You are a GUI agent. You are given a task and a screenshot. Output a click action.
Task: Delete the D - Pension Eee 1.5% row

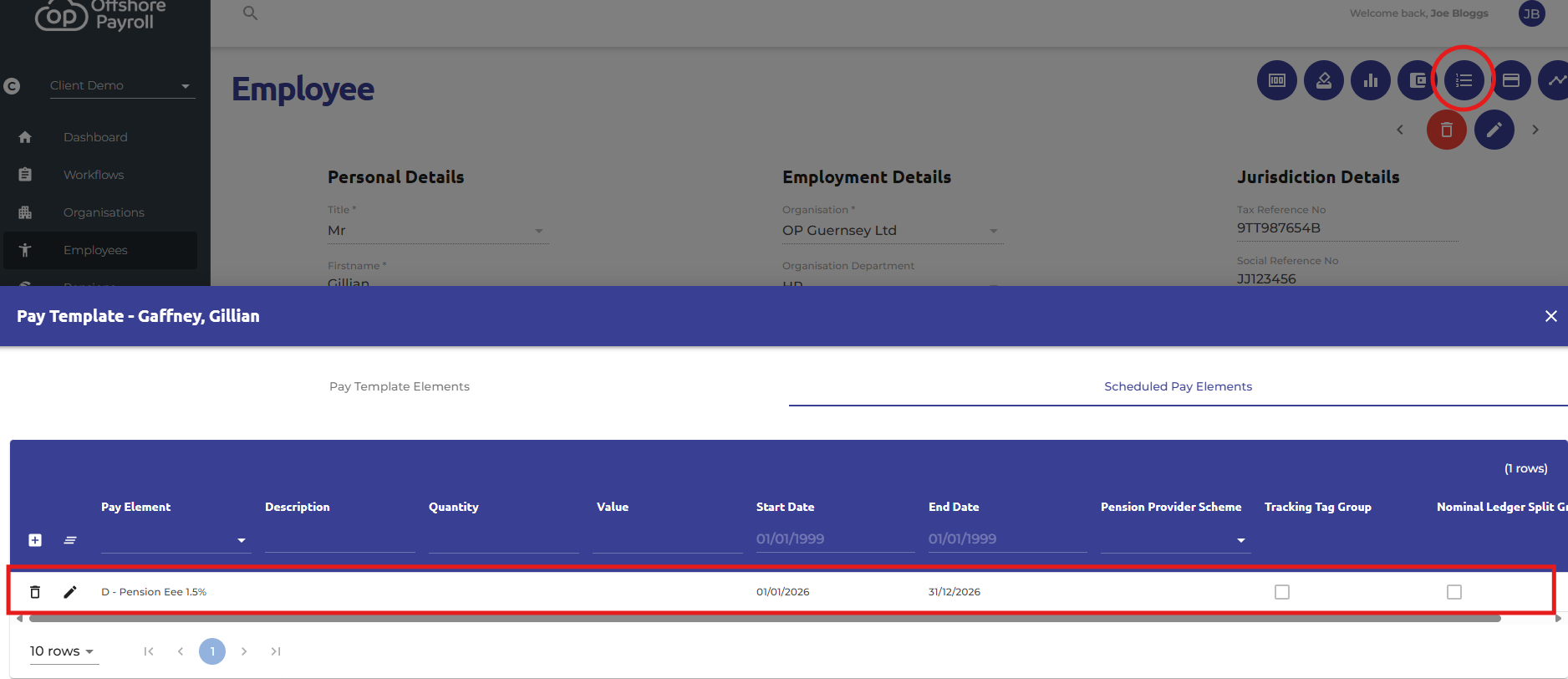pyautogui.click(x=35, y=592)
